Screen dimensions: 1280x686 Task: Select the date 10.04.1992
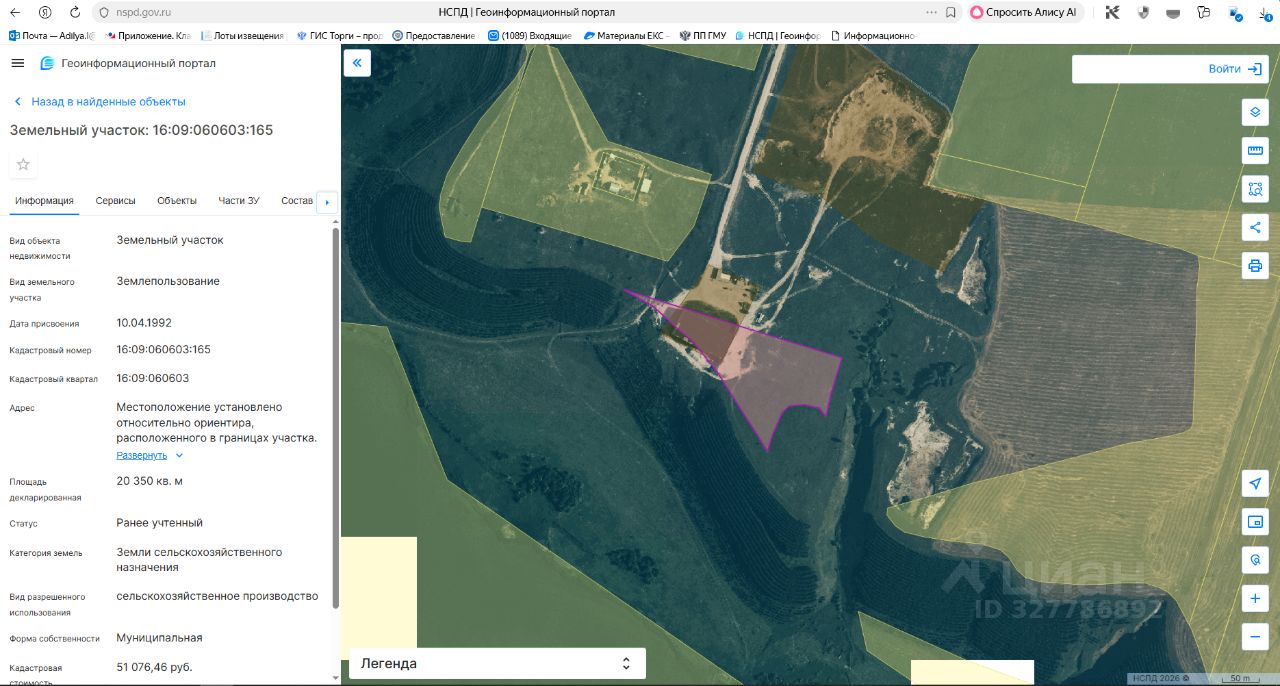[144, 323]
